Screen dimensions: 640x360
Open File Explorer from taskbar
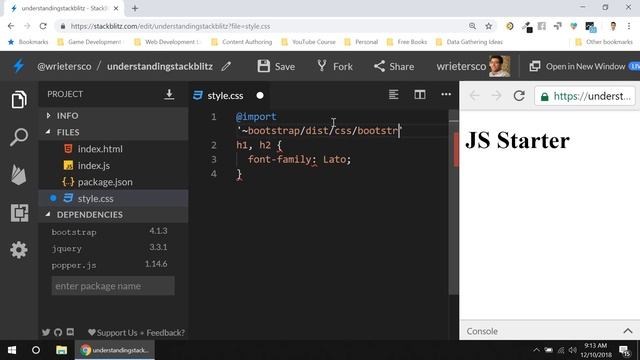(x=62, y=350)
